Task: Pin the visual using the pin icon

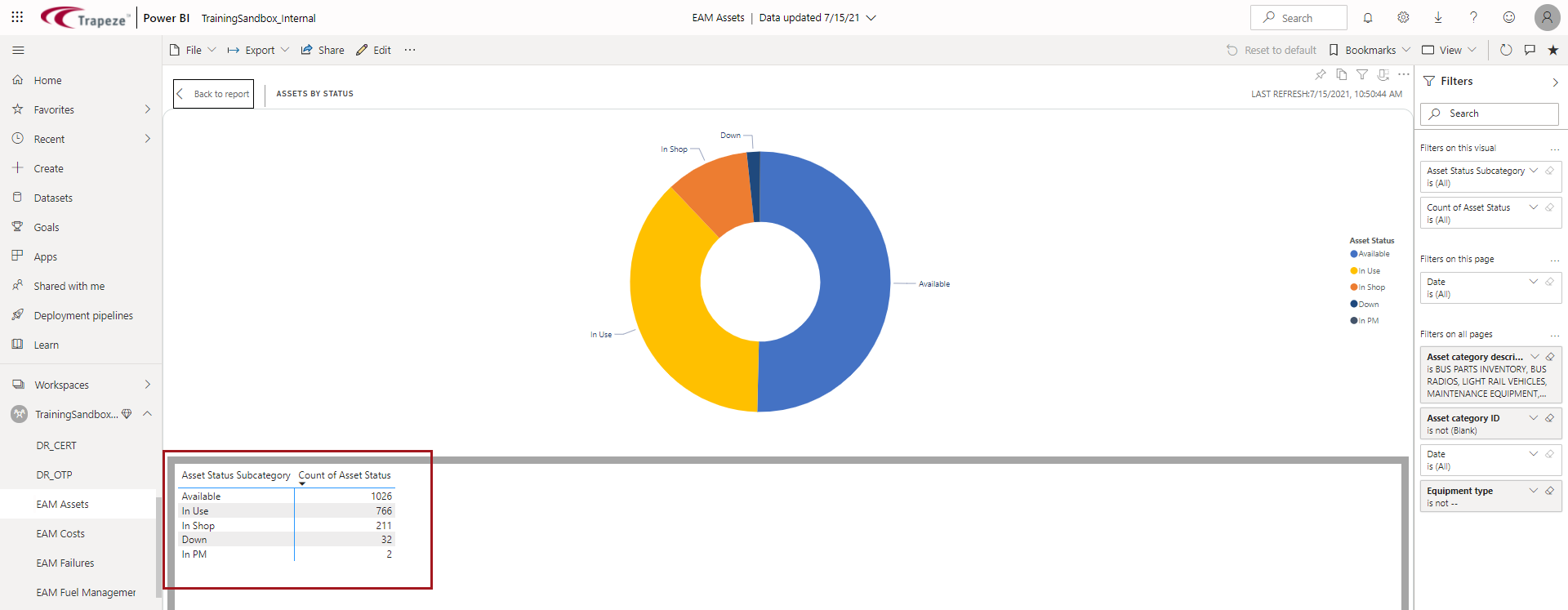Action: [1321, 74]
